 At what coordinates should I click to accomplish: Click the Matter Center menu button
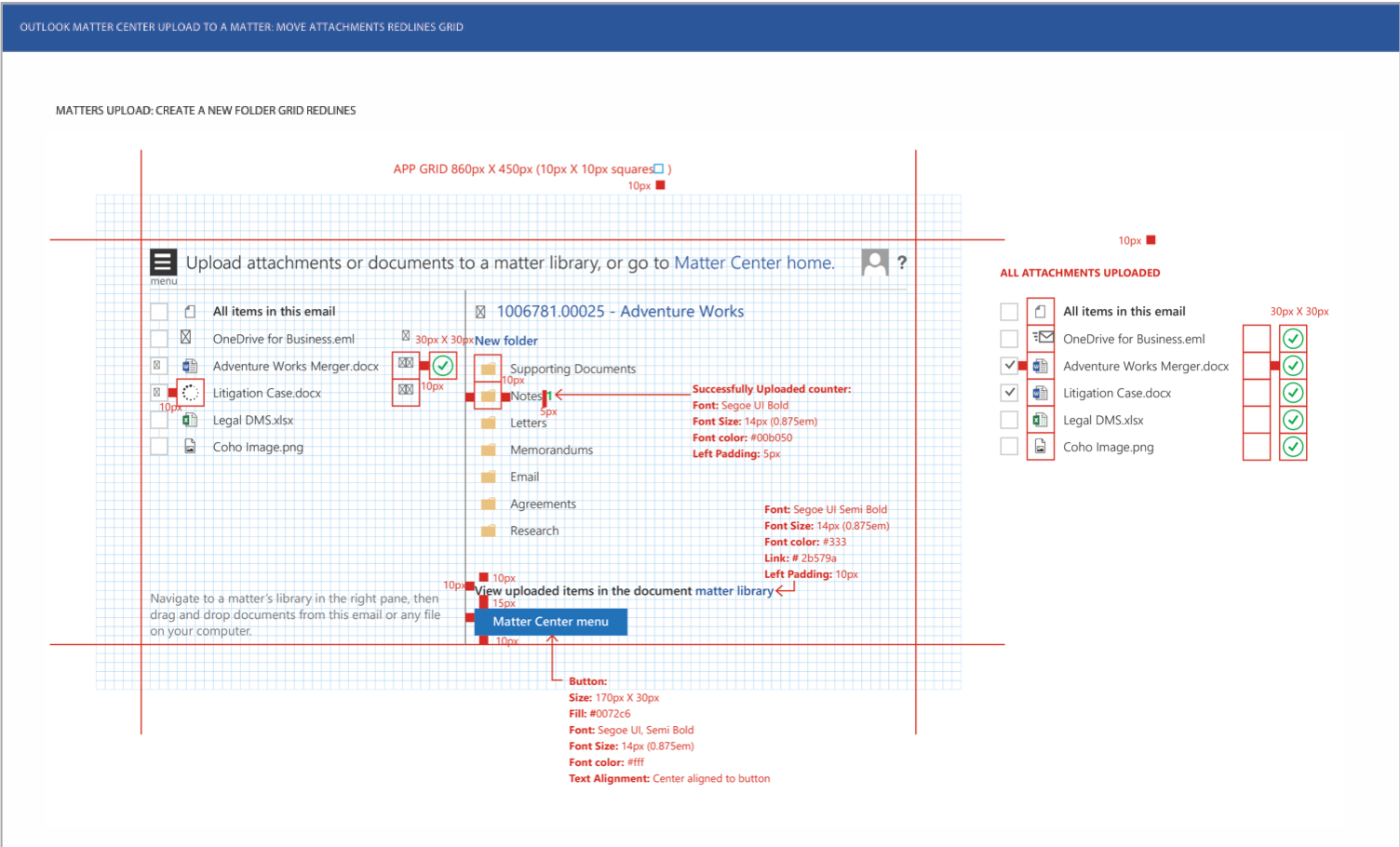(551, 622)
